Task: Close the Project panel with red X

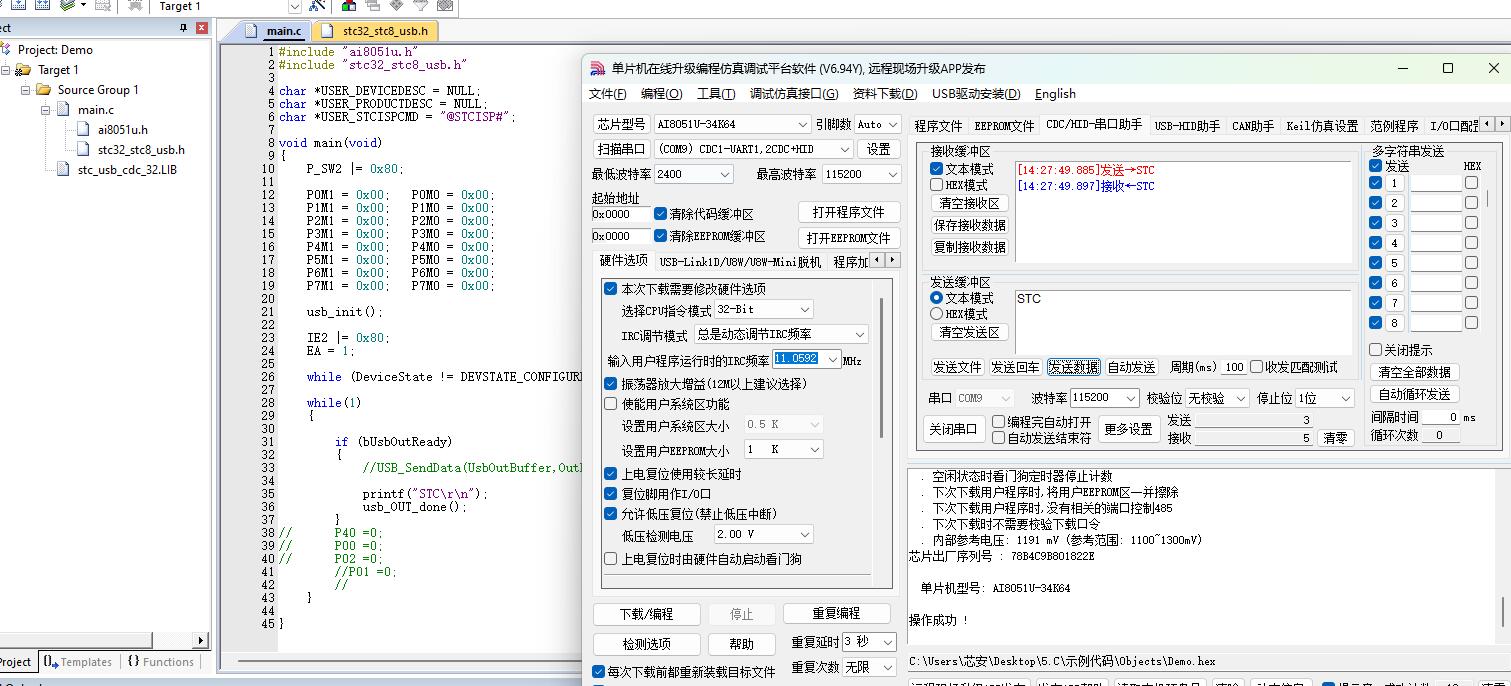Action: (x=203, y=28)
